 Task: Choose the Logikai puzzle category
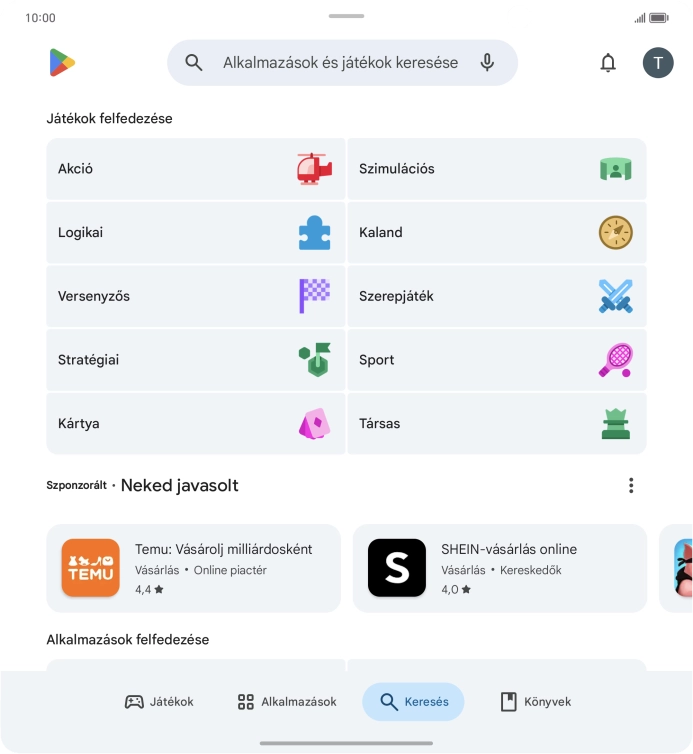click(x=195, y=233)
